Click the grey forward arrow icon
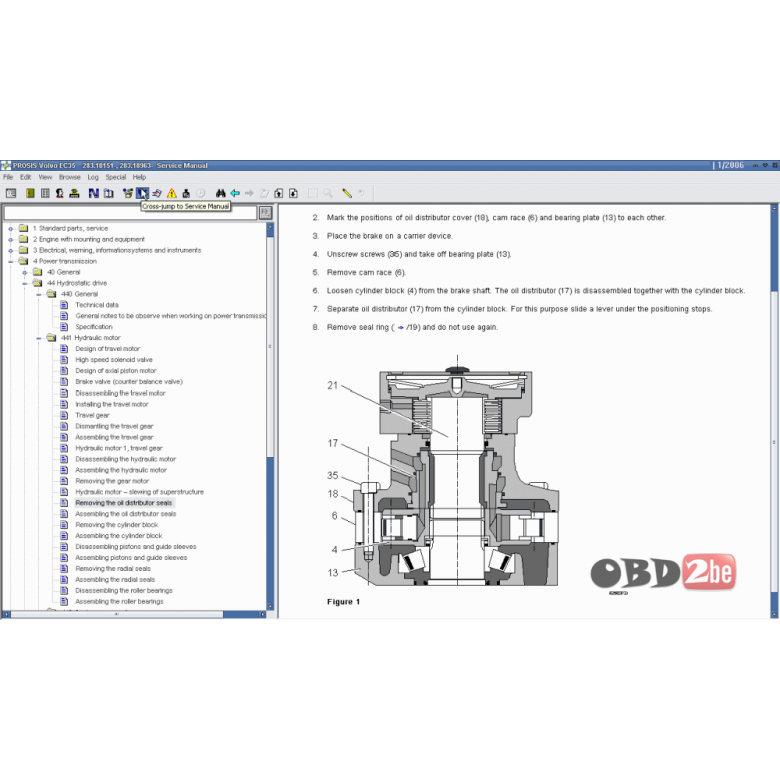 (249, 193)
